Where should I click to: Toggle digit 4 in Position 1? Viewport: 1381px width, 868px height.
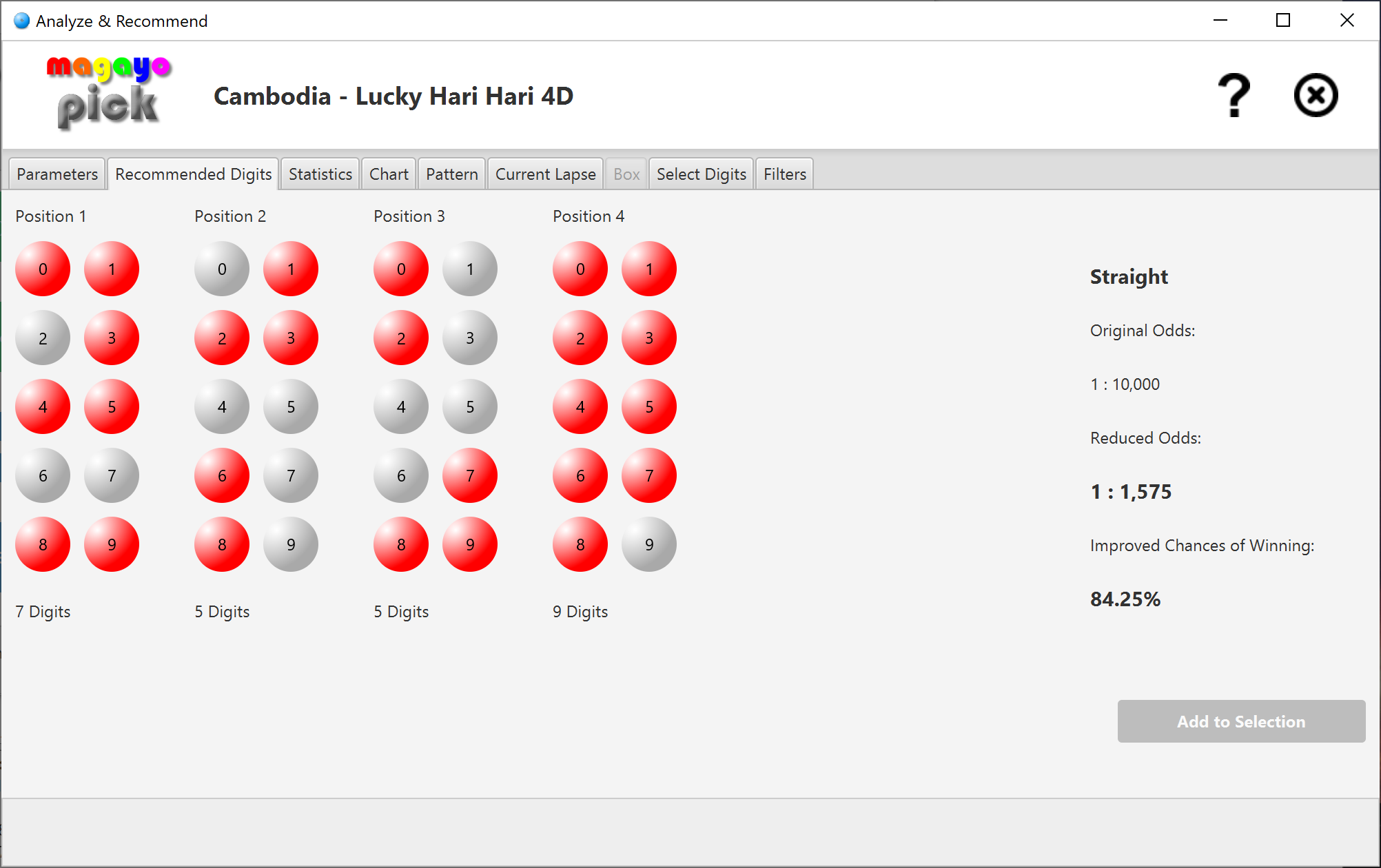pyautogui.click(x=44, y=407)
